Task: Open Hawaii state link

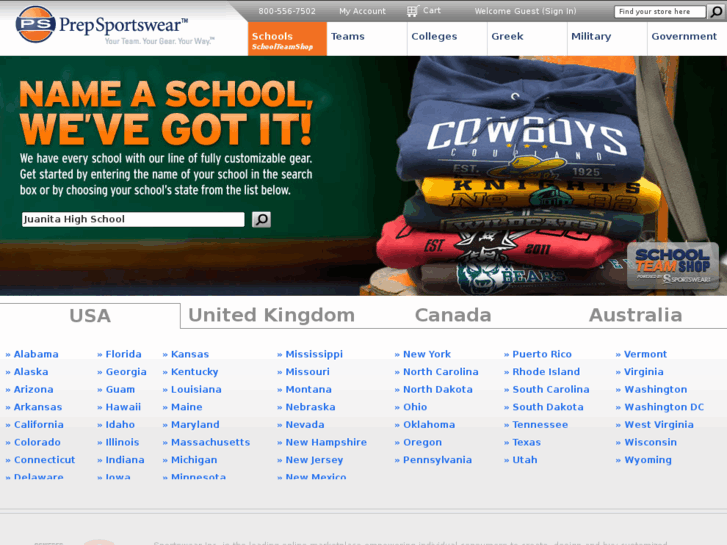Action: [x=123, y=407]
